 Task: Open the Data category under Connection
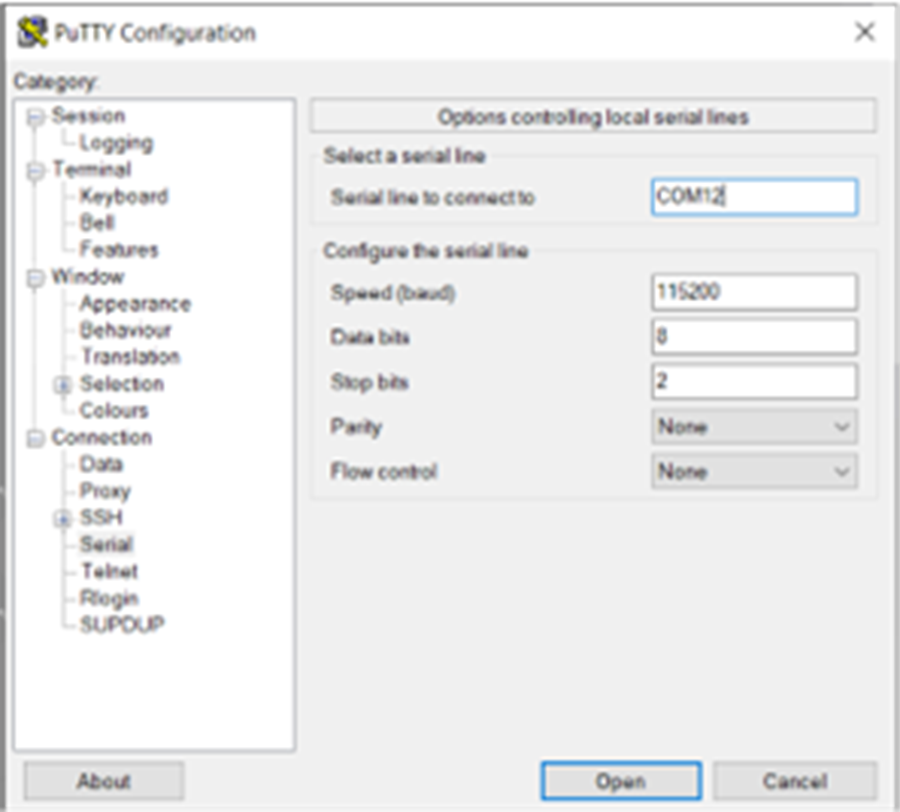coord(101,464)
